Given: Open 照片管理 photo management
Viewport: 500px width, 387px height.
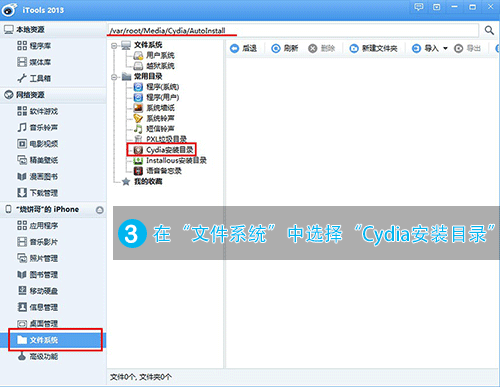Looking at the screenshot, I should [x=38, y=258].
